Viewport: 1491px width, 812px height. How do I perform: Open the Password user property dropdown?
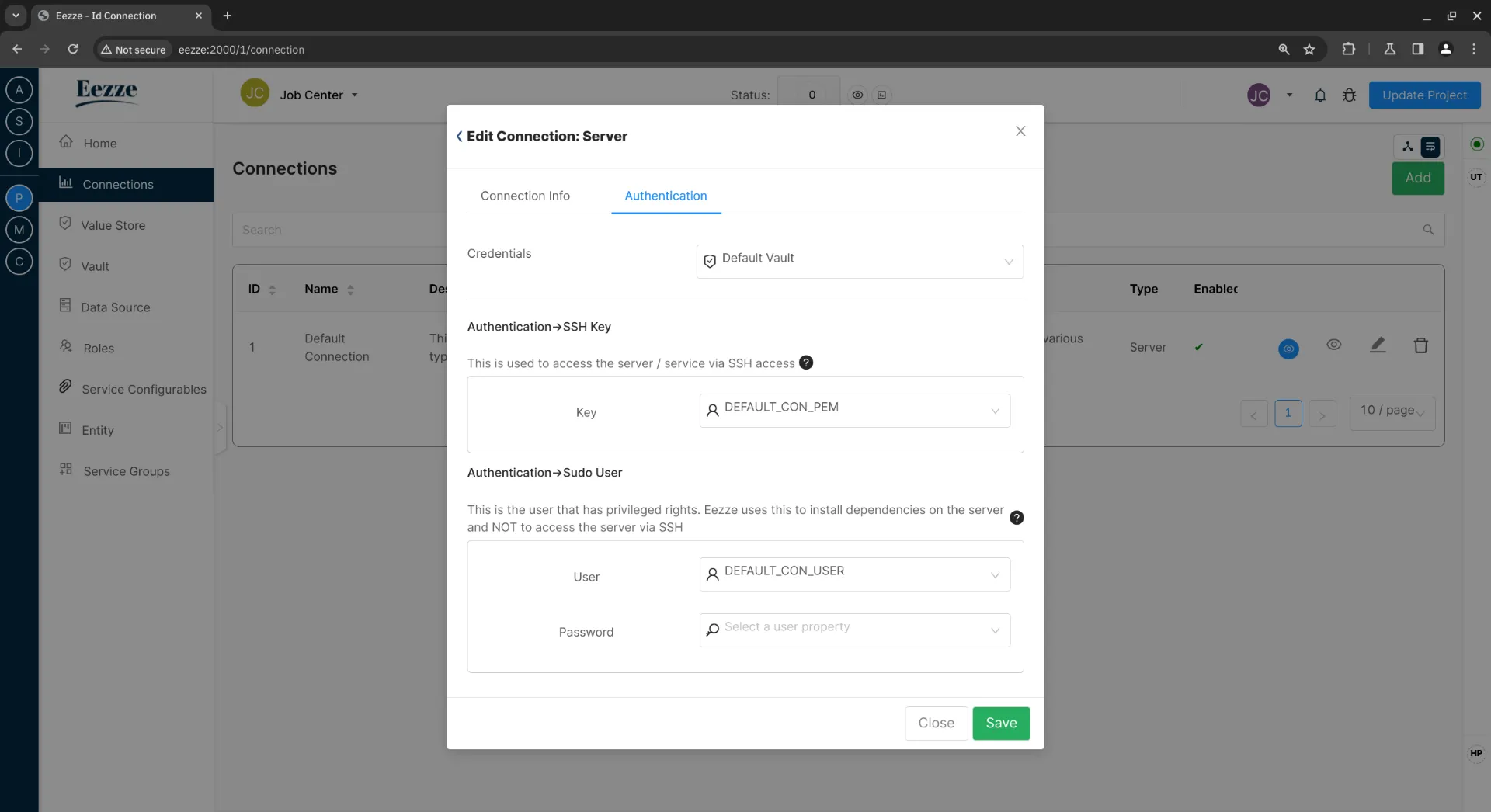coord(854,630)
